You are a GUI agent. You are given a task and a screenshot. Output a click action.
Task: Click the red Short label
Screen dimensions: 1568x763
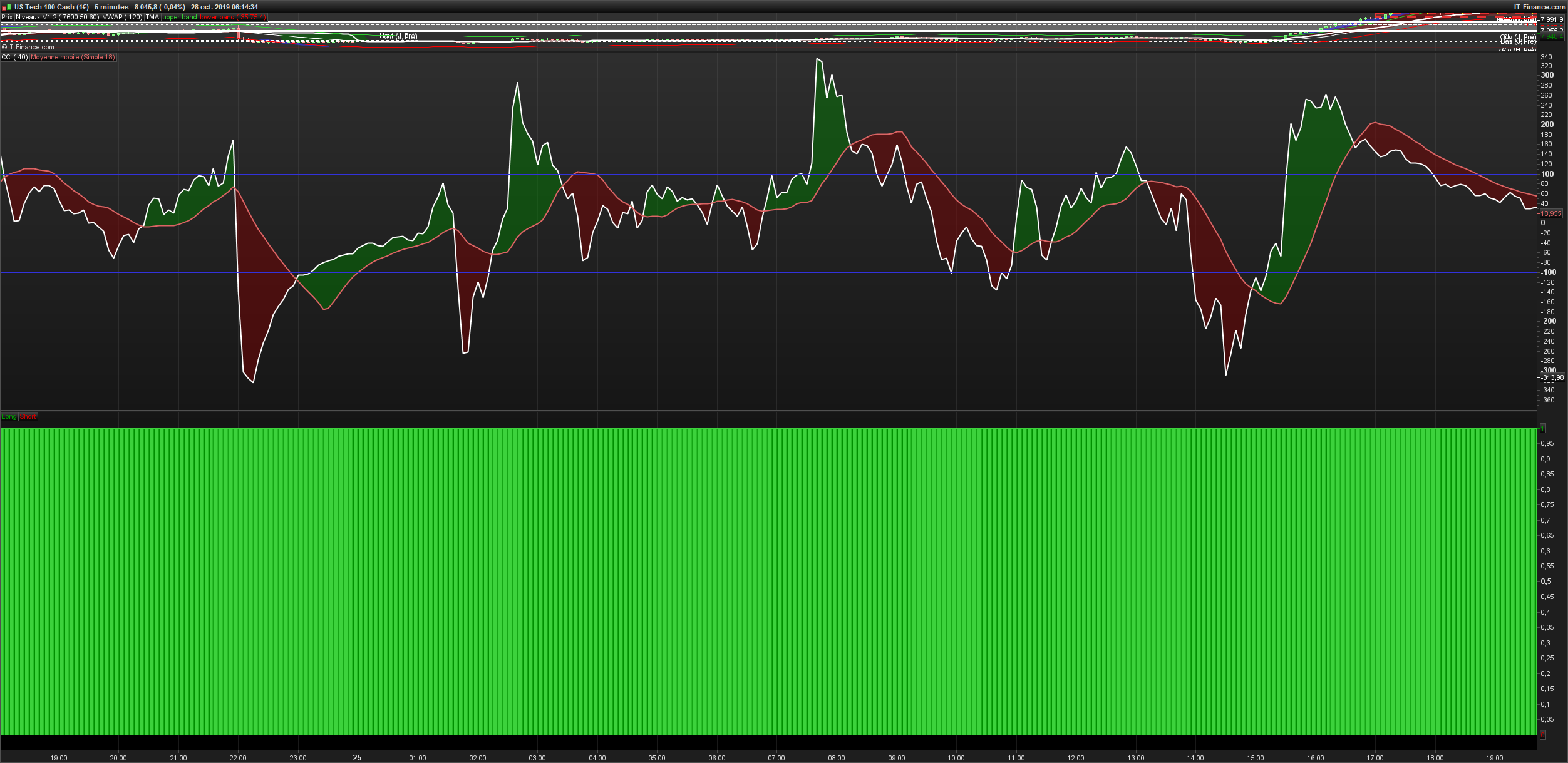(x=28, y=417)
